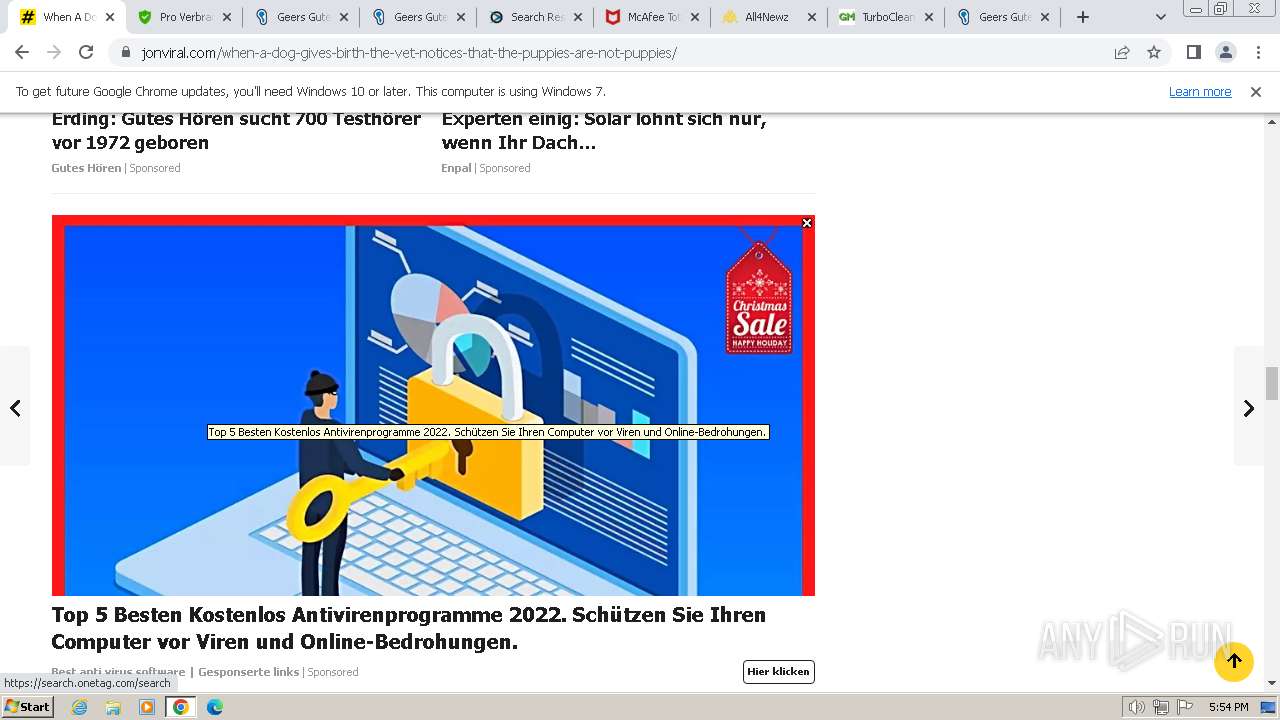This screenshot has height=720, width=1280.
Task: Open Chrome's three-dot menu
Action: 1258,52
